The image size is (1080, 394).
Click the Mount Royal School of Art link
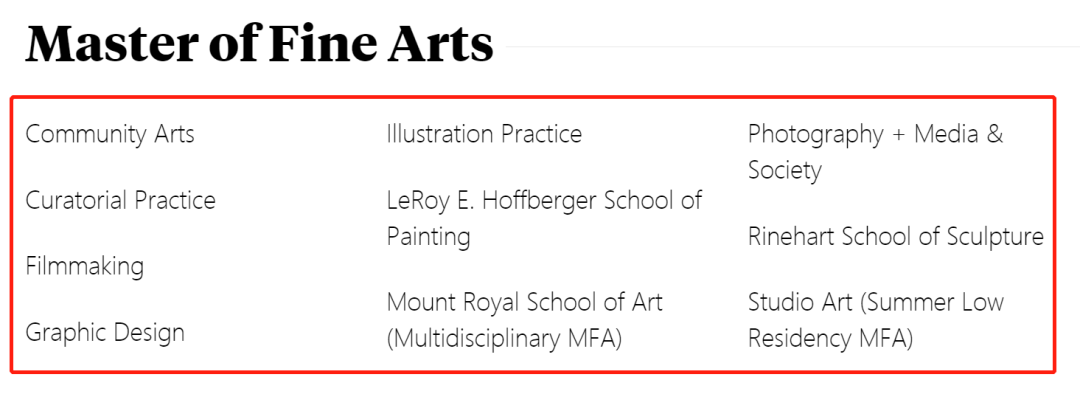[x=524, y=320]
